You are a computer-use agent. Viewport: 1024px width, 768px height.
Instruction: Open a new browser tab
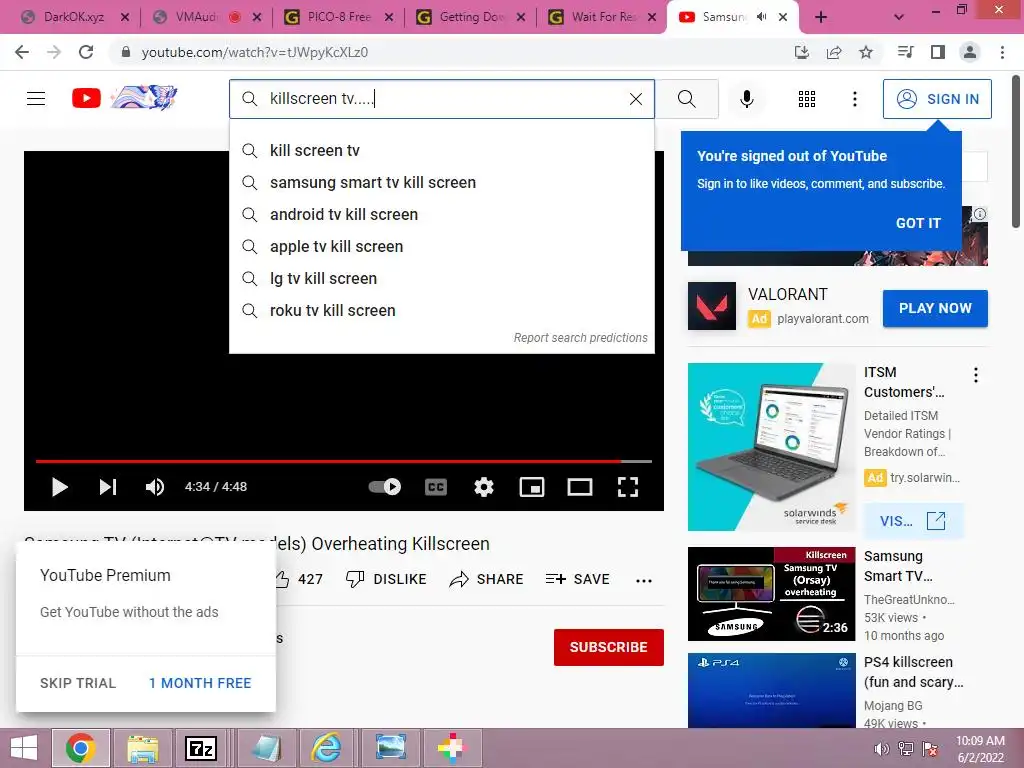[x=821, y=18]
